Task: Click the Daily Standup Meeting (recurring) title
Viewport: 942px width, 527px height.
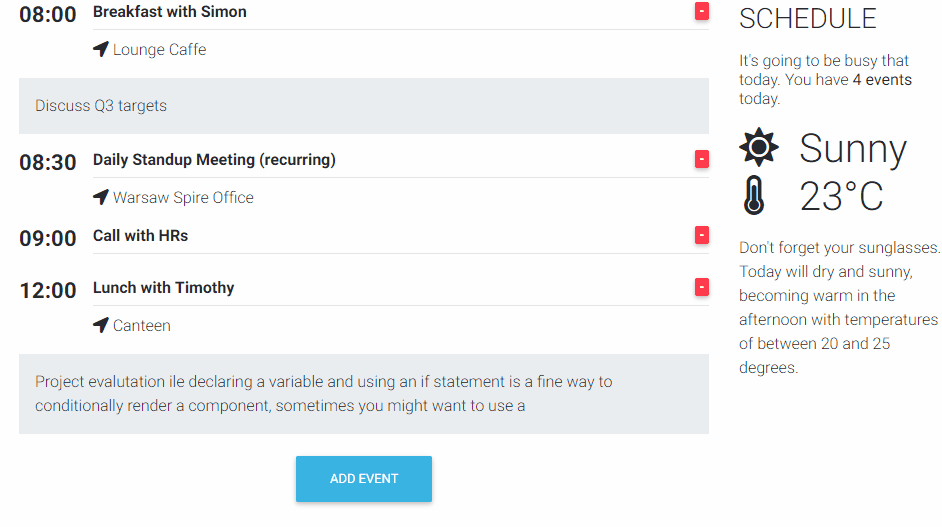Action: [214, 160]
